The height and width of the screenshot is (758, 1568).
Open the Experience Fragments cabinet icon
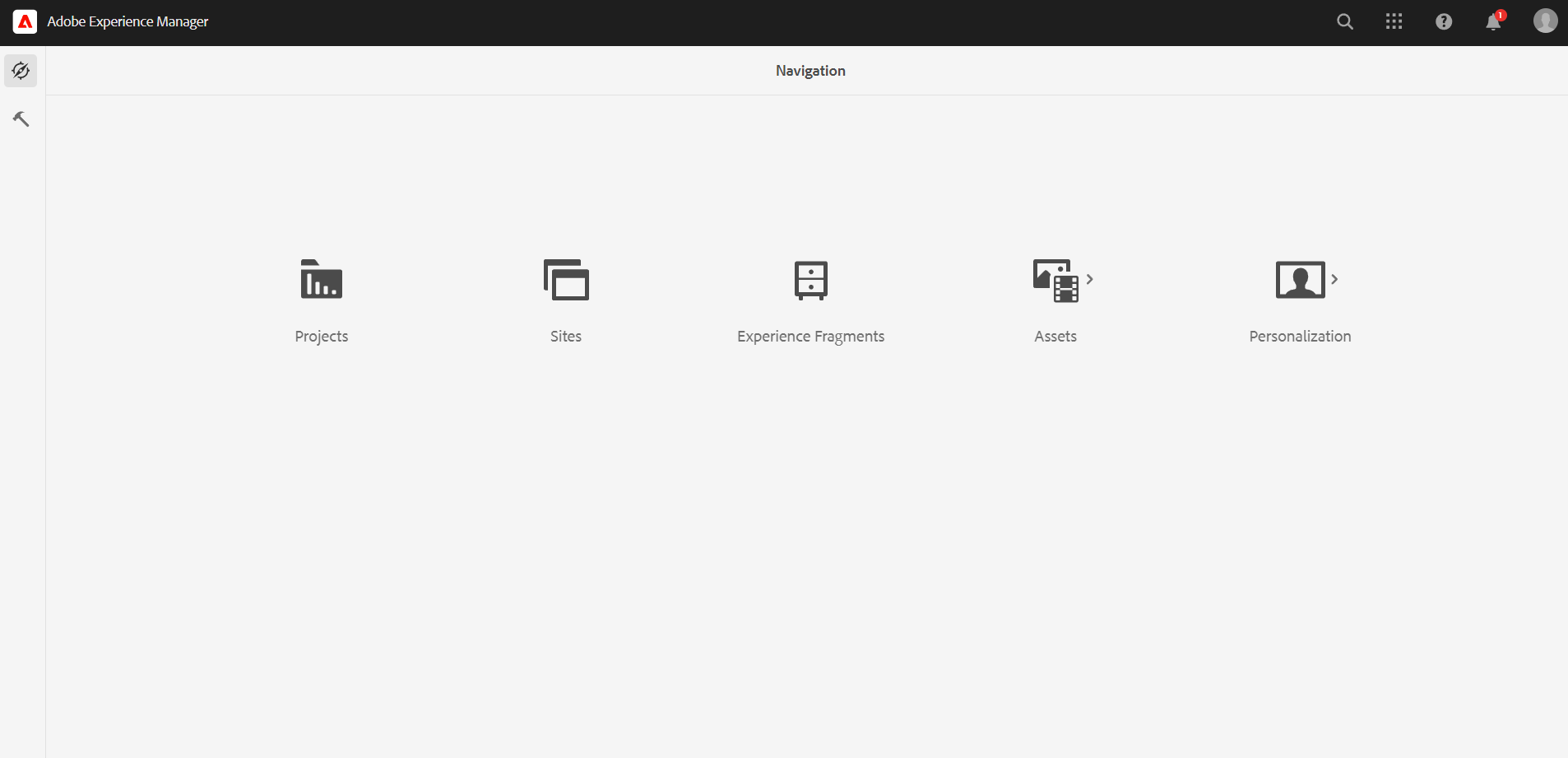(x=810, y=280)
